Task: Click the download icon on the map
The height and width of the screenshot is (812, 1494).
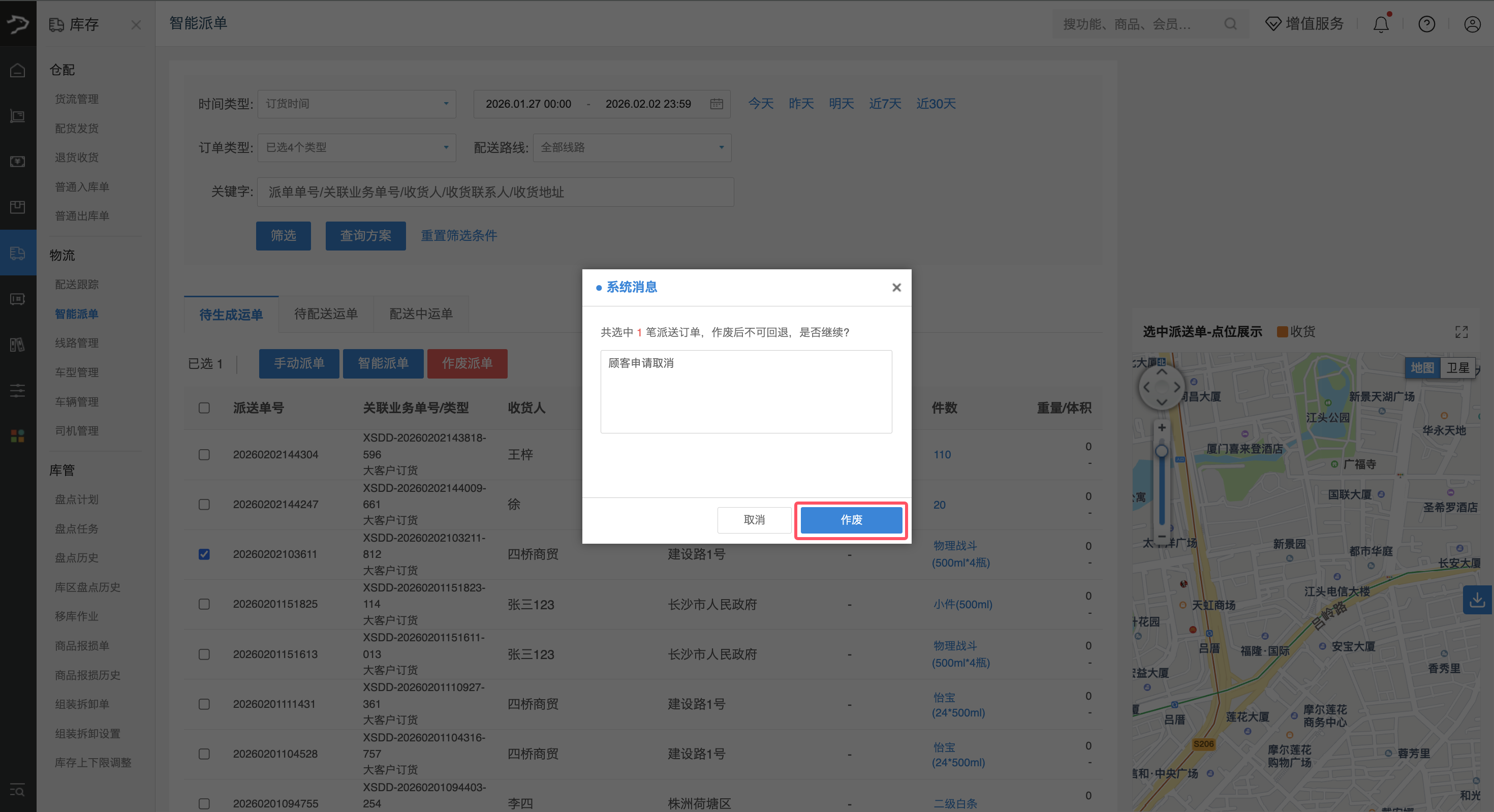Action: point(1477,600)
